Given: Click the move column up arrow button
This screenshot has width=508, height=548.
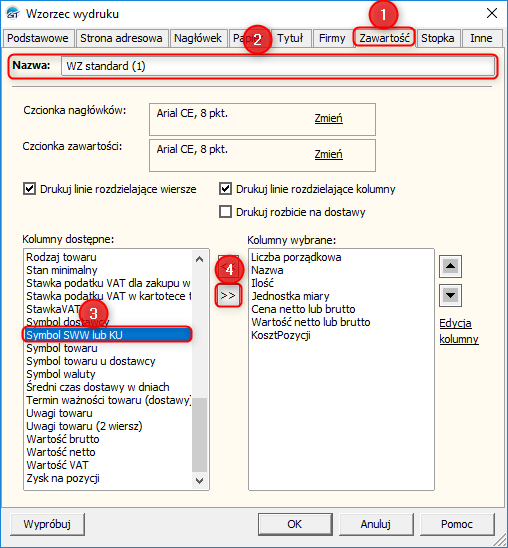Looking at the screenshot, I should [450, 266].
